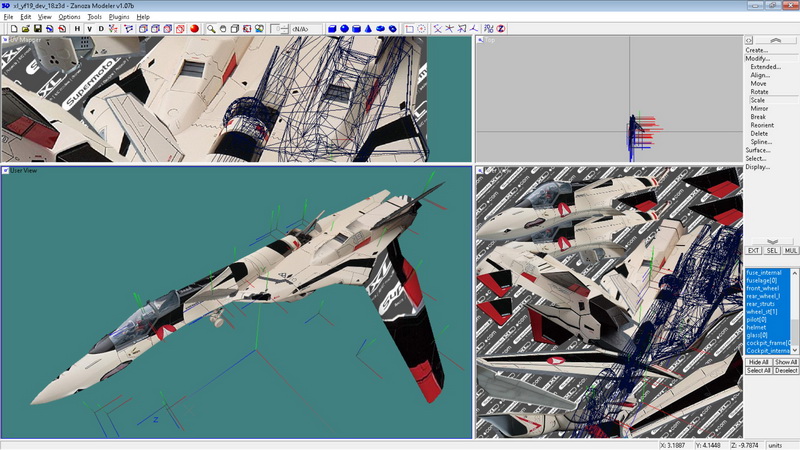Click the toolbar numeric spinner field
This screenshot has width=800, height=450.
coord(279,29)
